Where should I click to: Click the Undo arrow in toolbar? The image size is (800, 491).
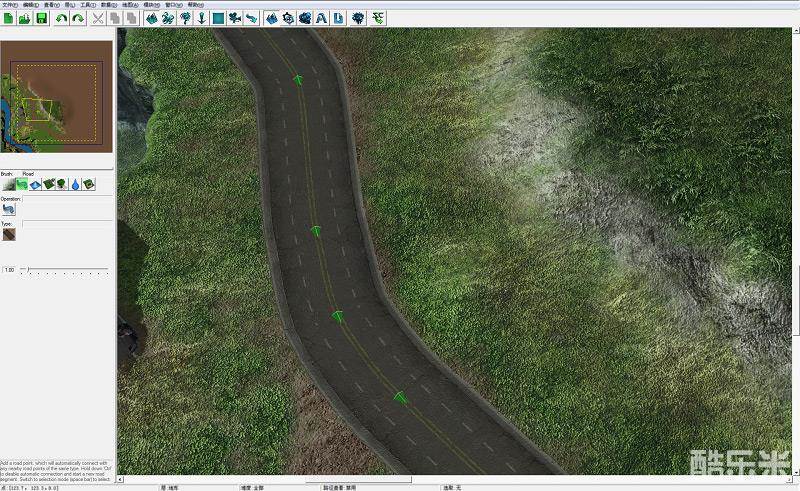point(62,18)
